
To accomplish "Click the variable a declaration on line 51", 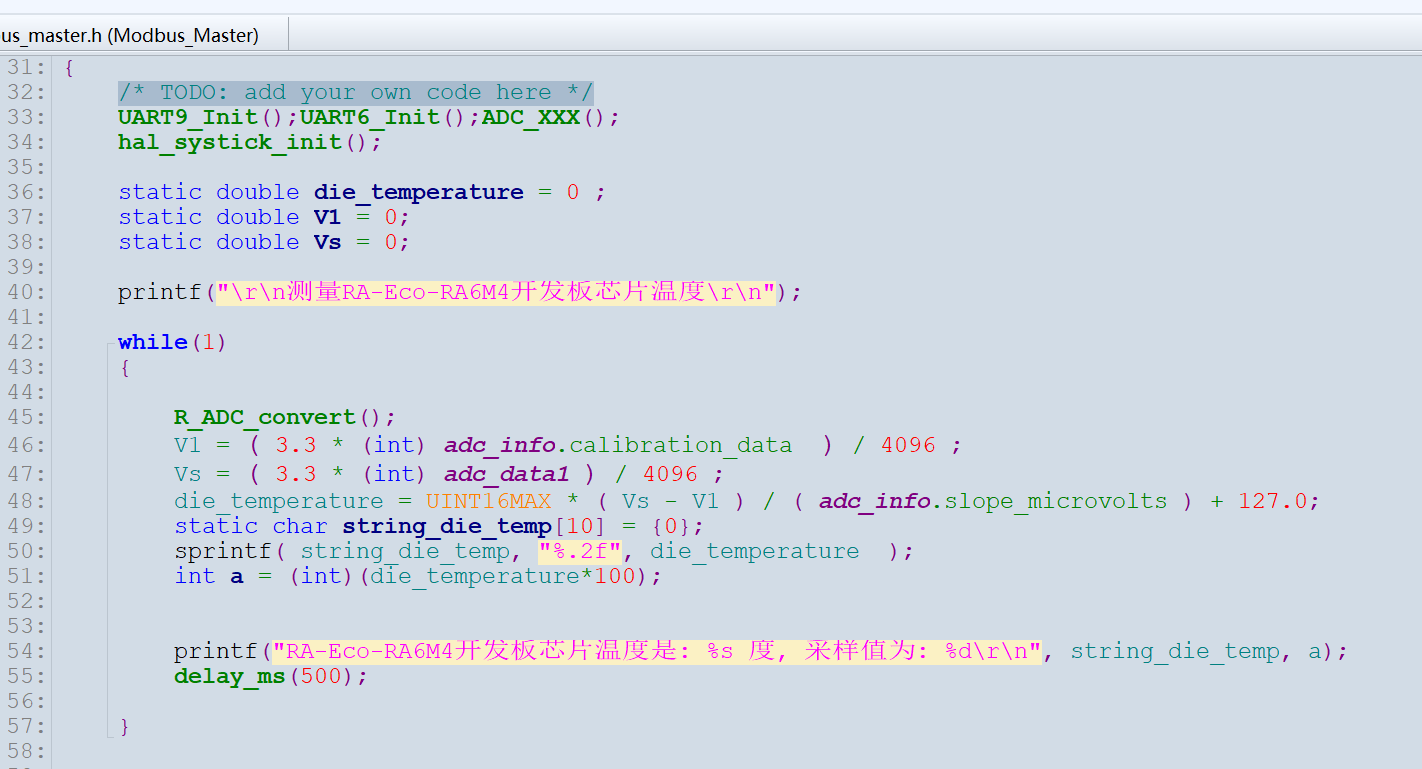I will (237, 576).
